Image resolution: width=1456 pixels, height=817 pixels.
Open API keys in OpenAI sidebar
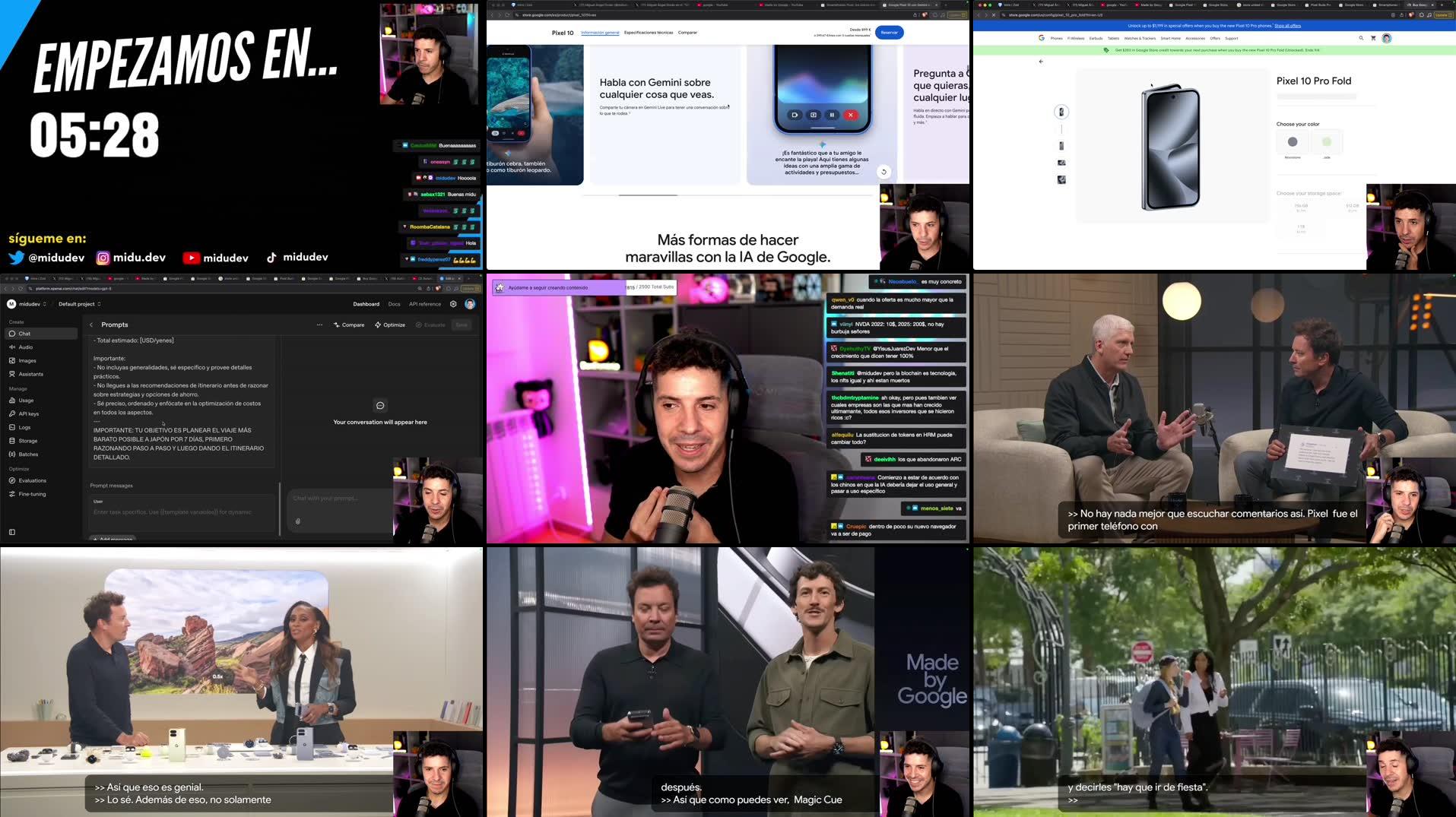click(x=42, y=414)
